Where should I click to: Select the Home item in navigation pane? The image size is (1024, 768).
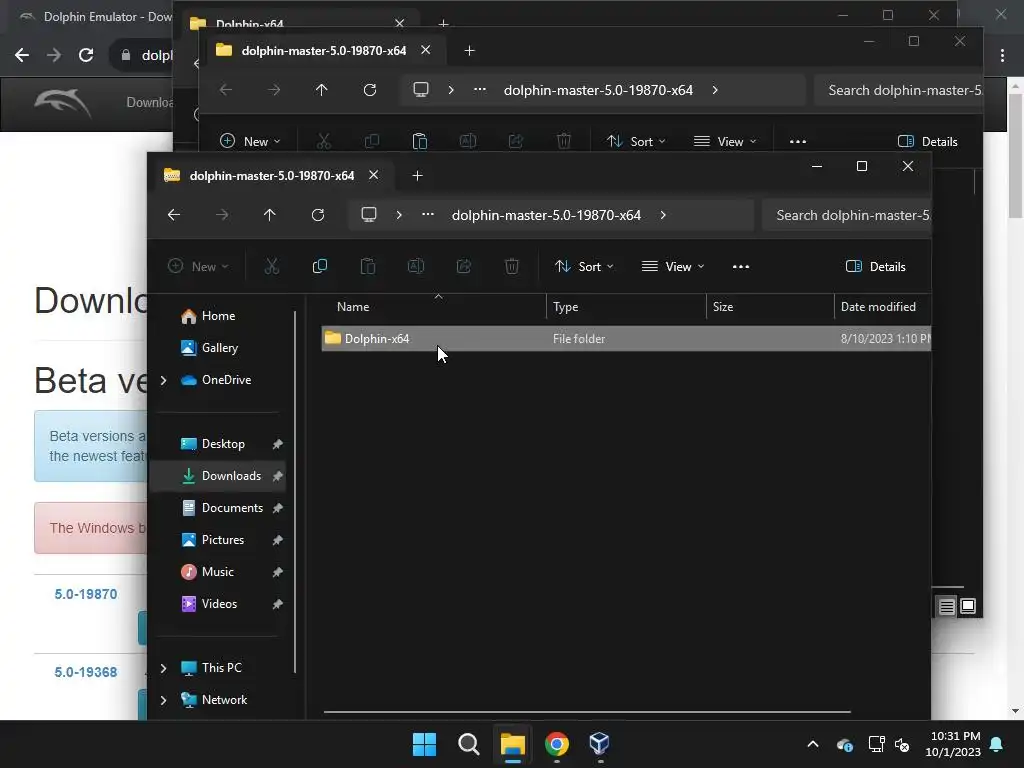[x=217, y=316]
